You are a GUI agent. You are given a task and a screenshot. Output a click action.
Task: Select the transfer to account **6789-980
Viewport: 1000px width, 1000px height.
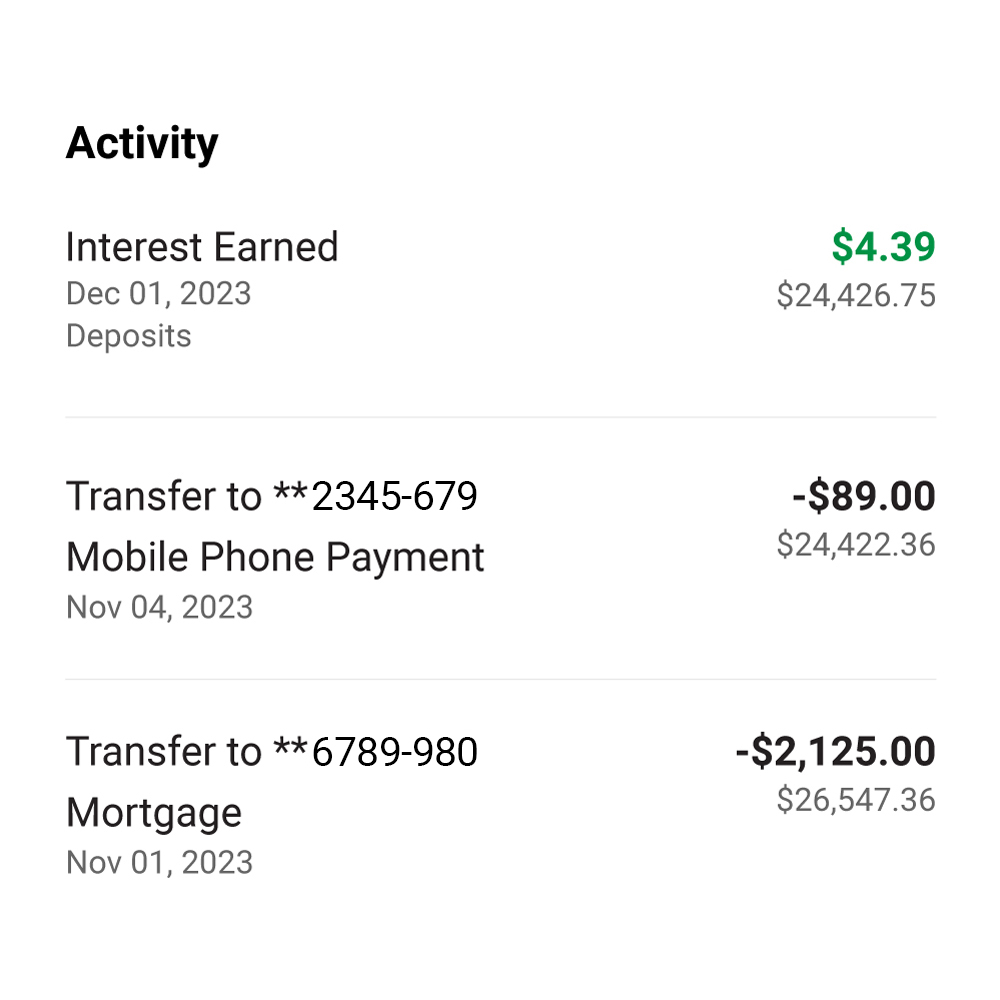point(271,751)
